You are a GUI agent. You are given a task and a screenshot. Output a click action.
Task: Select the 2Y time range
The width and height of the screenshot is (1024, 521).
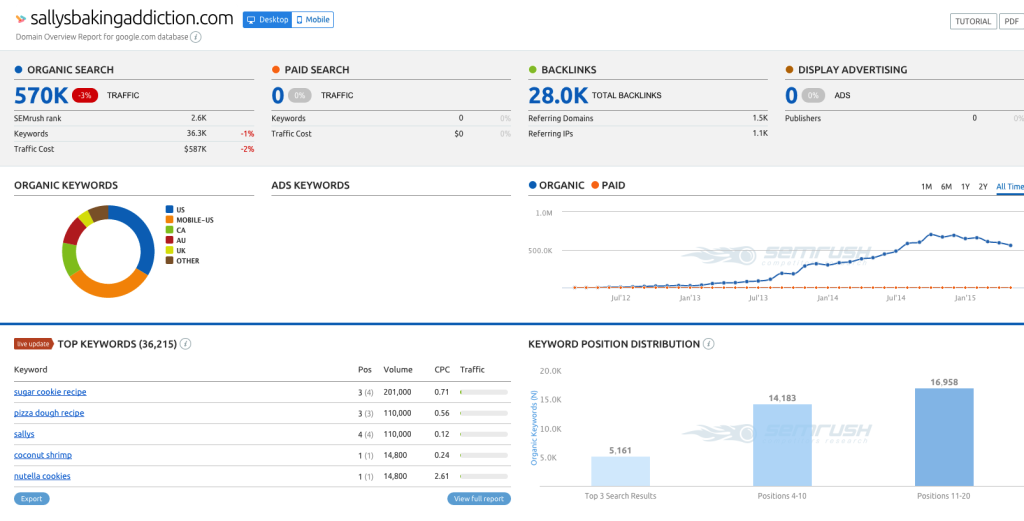983,187
